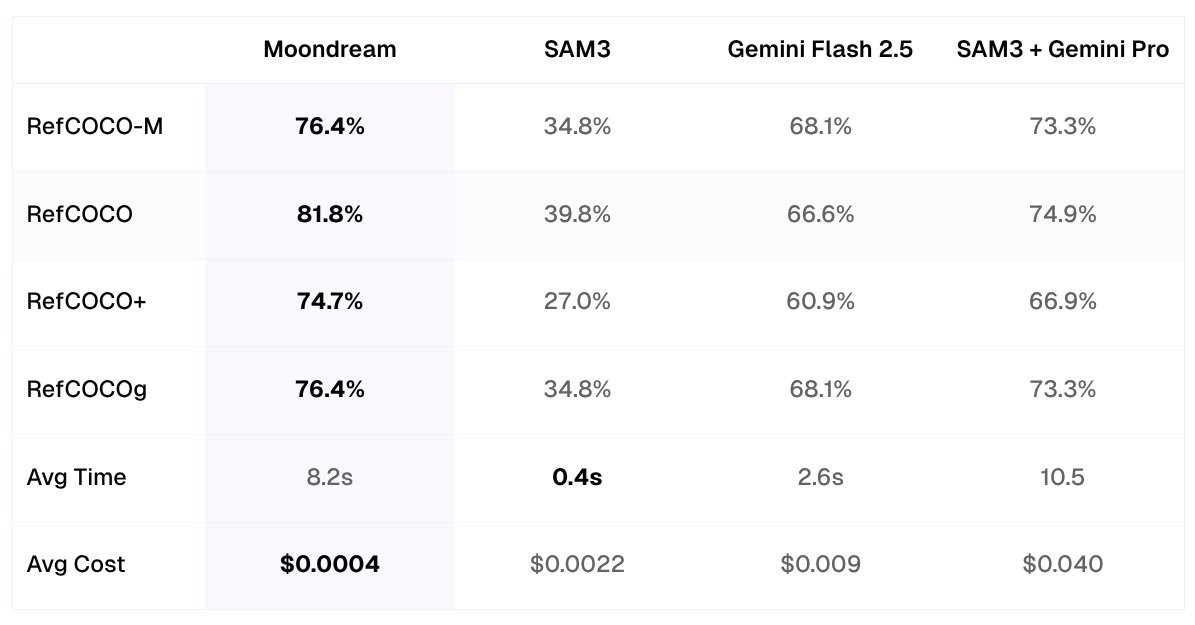Click the SAM3 column header
1195x625 pixels.
577,49
